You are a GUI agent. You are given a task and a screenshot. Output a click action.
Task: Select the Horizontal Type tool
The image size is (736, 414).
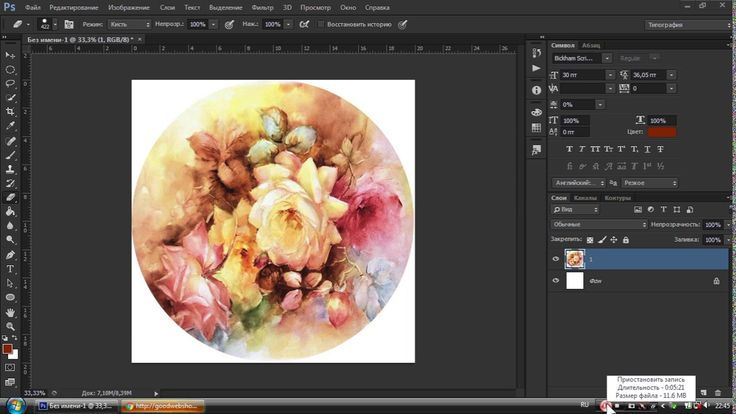10,269
